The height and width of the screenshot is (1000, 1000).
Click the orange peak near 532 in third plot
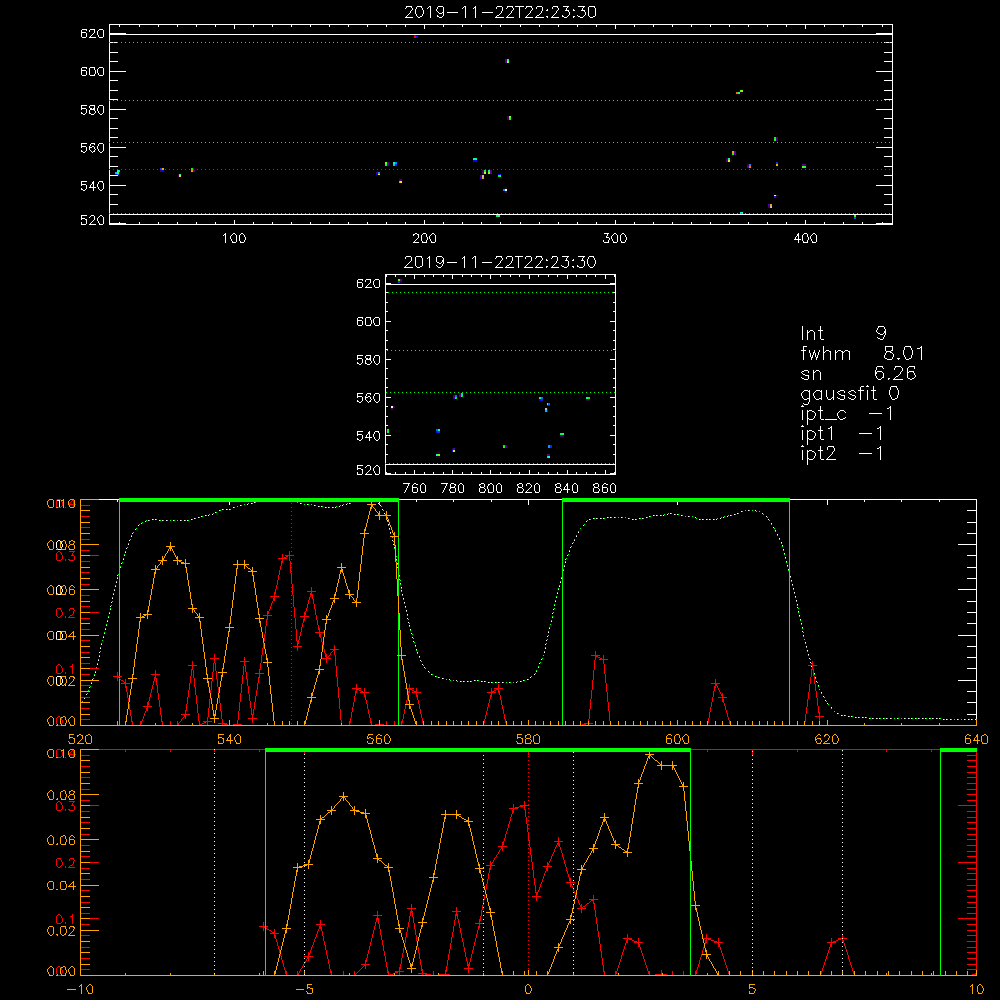tap(170, 547)
